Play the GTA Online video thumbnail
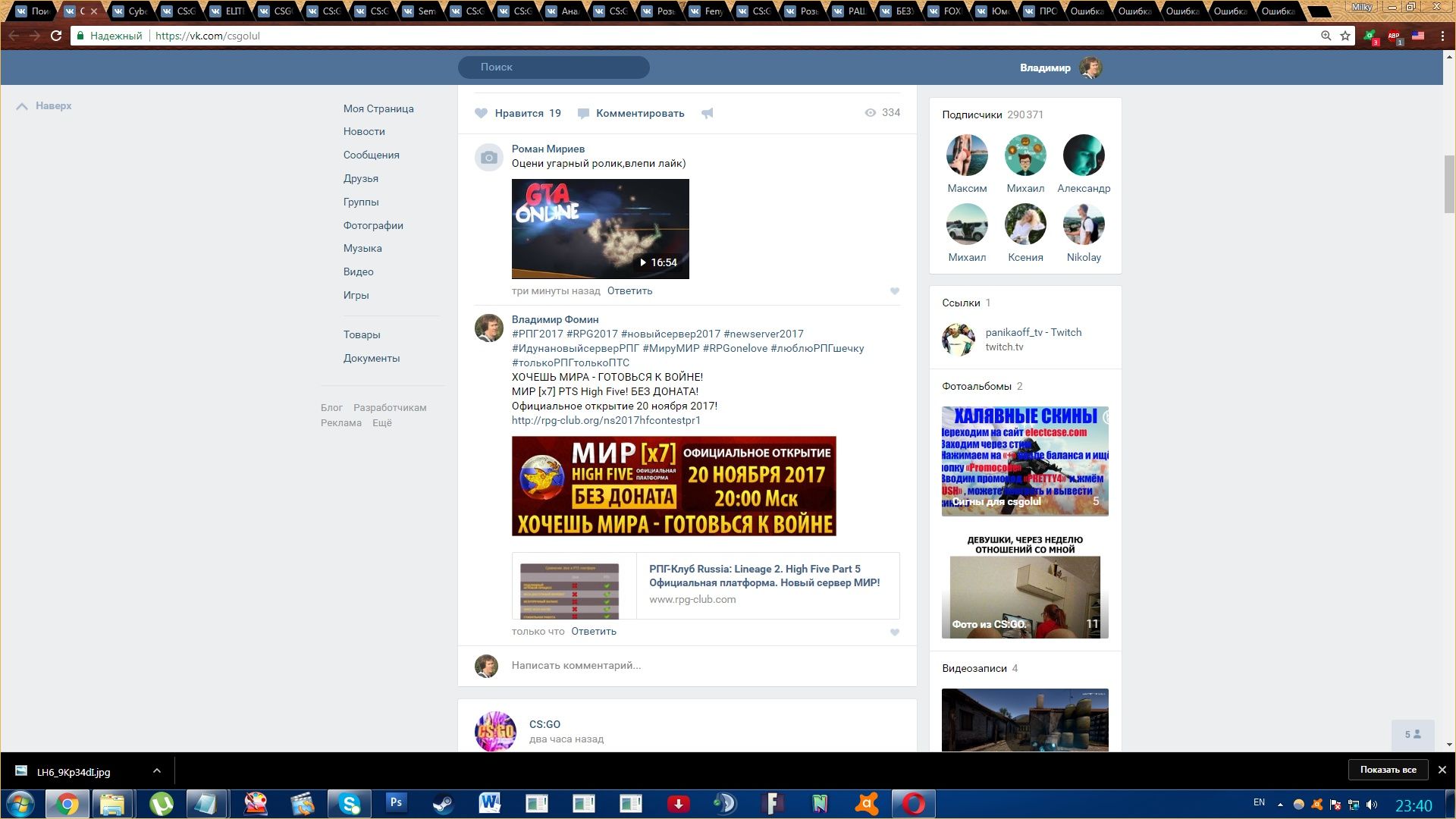Screen dimensions: 1456x819 [601, 229]
